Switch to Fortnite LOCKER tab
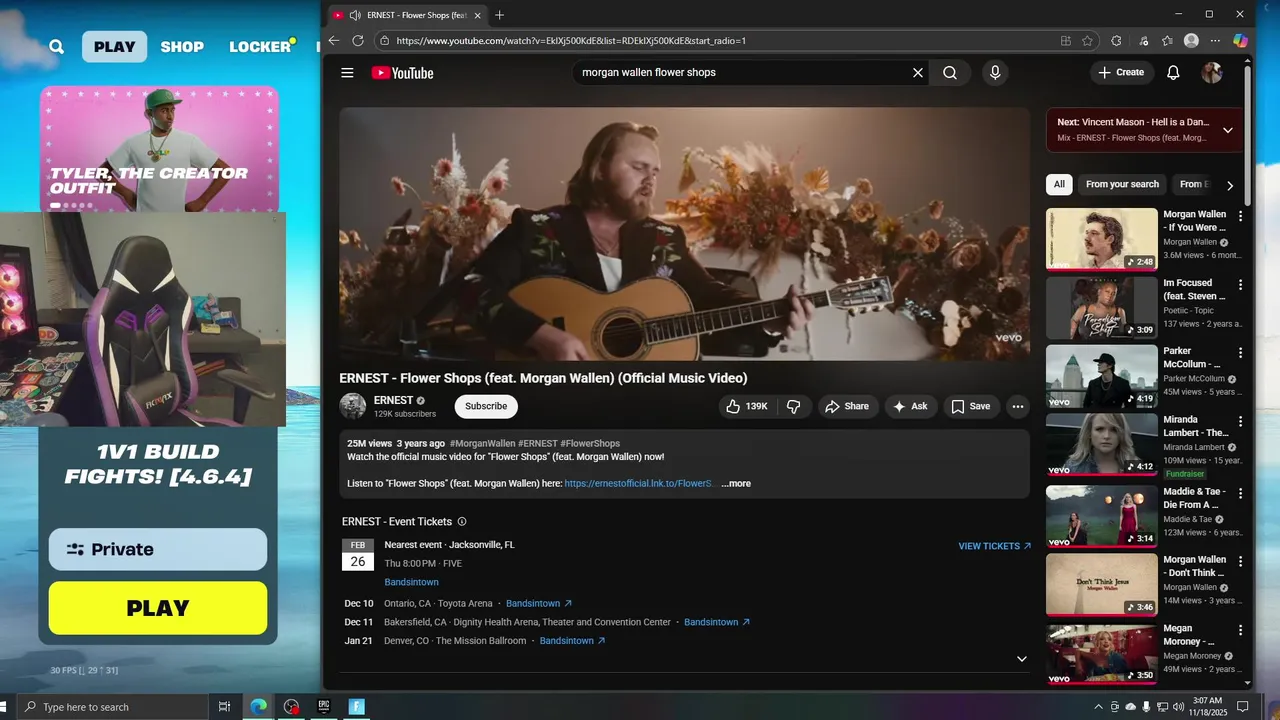1280x720 pixels. (x=260, y=47)
